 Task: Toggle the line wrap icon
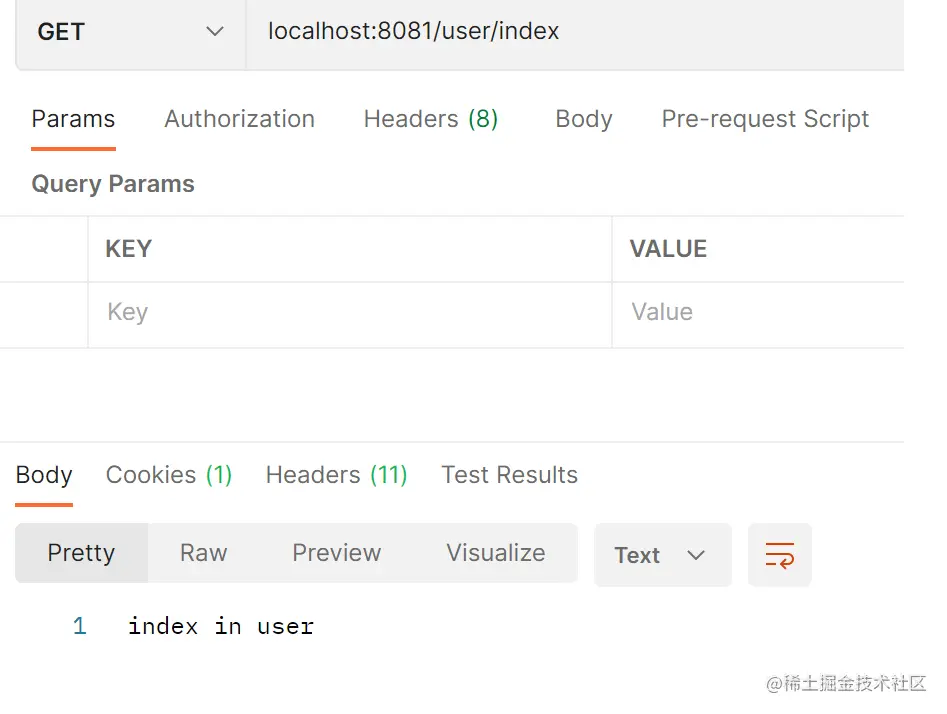tap(780, 555)
